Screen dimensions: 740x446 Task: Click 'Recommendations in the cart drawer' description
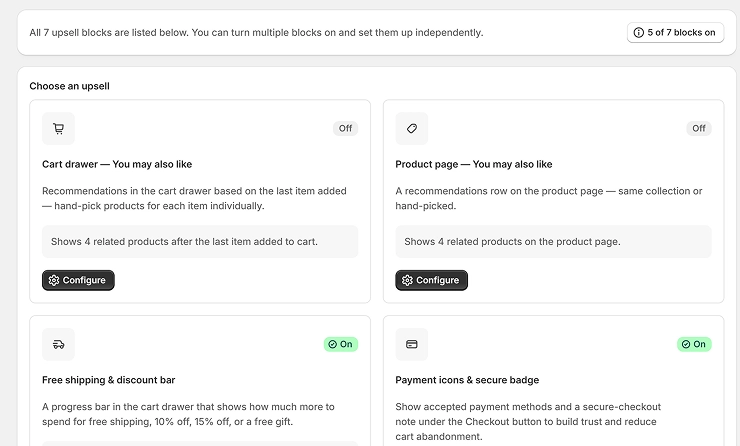[194, 198]
